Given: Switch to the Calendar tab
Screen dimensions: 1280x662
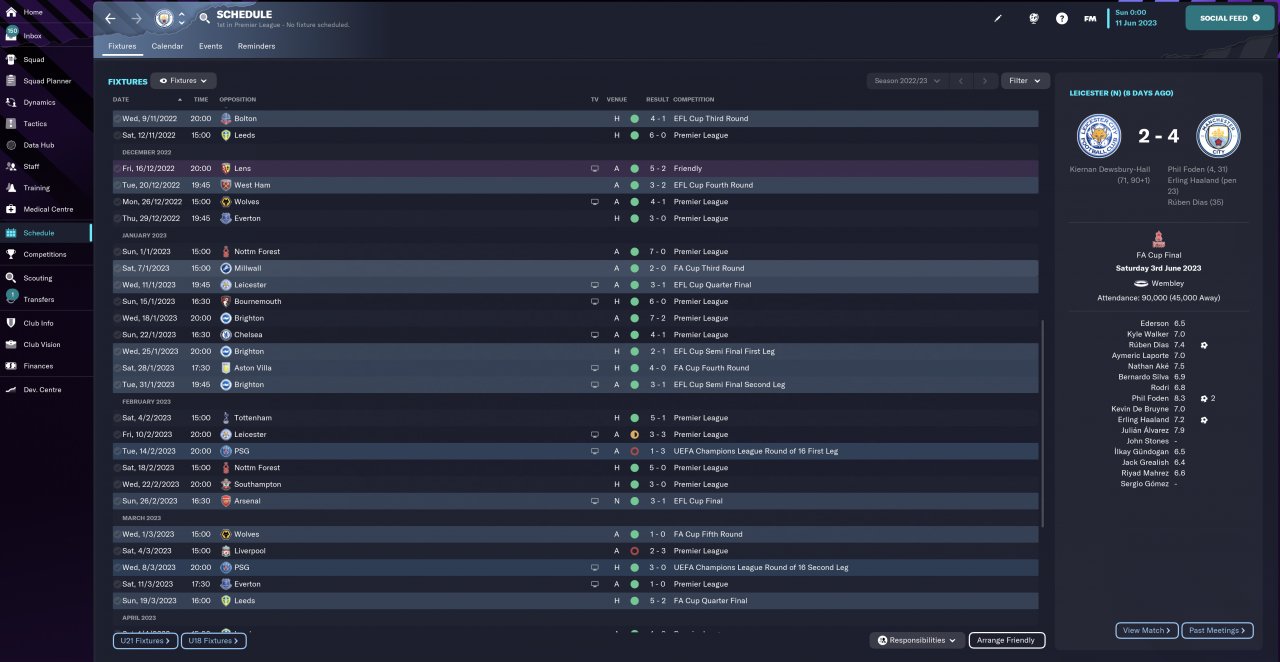Looking at the screenshot, I should click(x=167, y=46).
